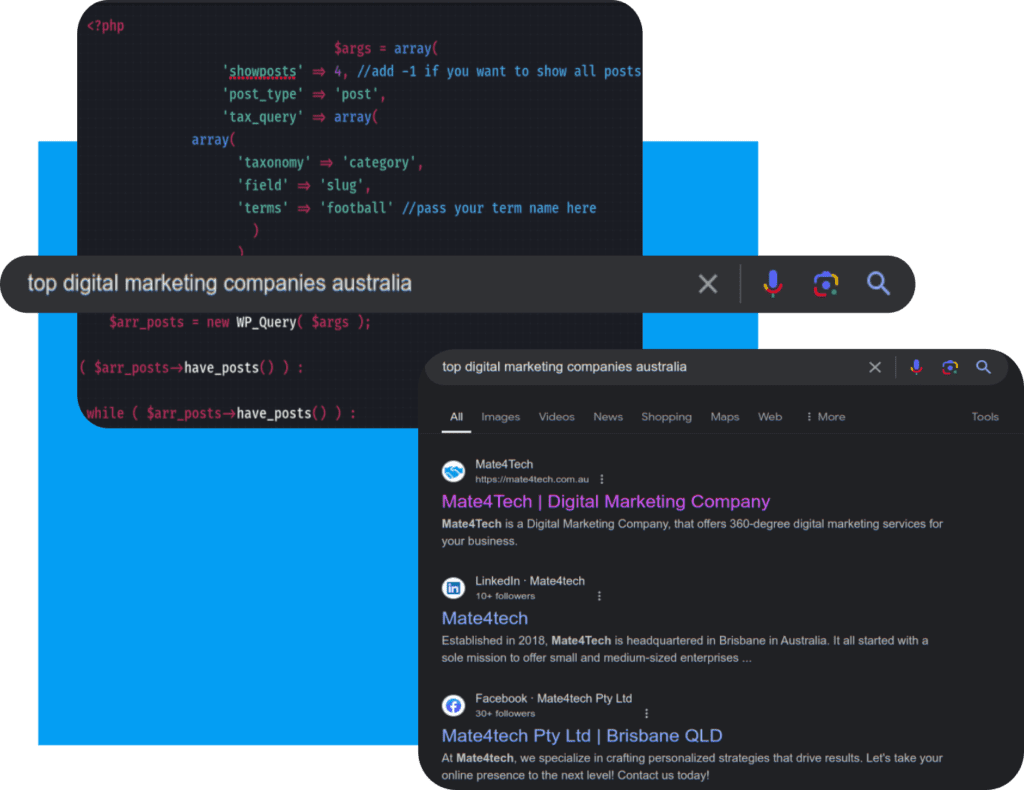Expand the More search filters menu
This screenshot has width=1024, height=790.
pyautogui.click(x=826, y=417)
